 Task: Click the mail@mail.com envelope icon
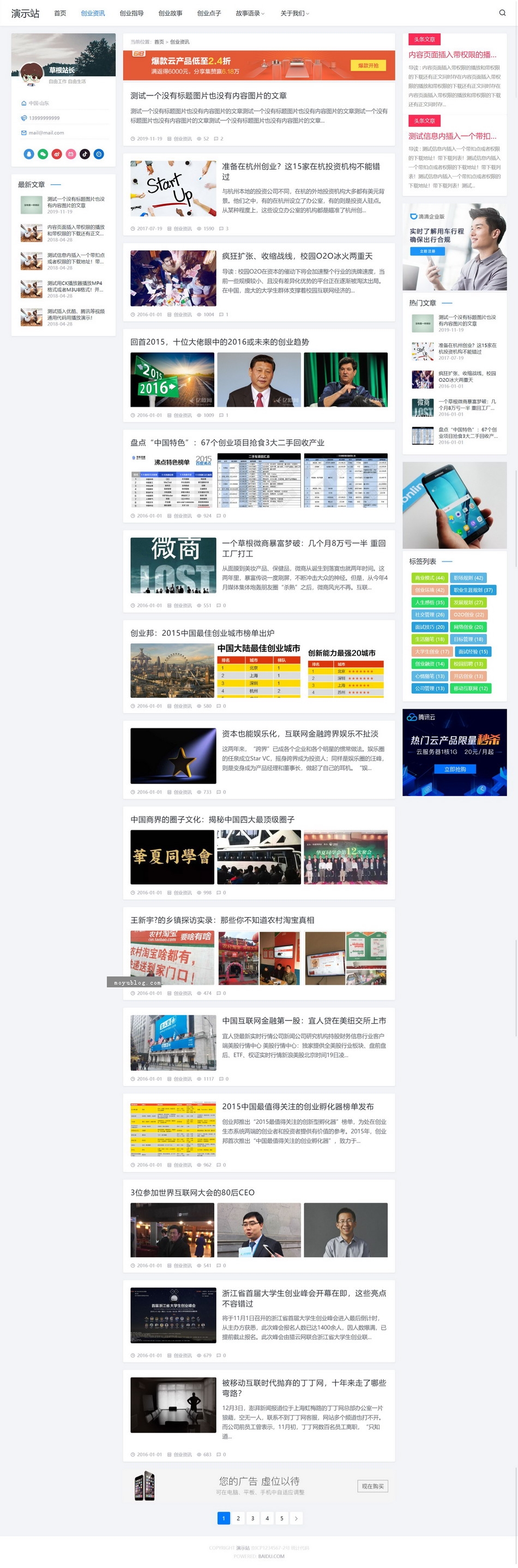pyautogui.click(x=24, y=132)
